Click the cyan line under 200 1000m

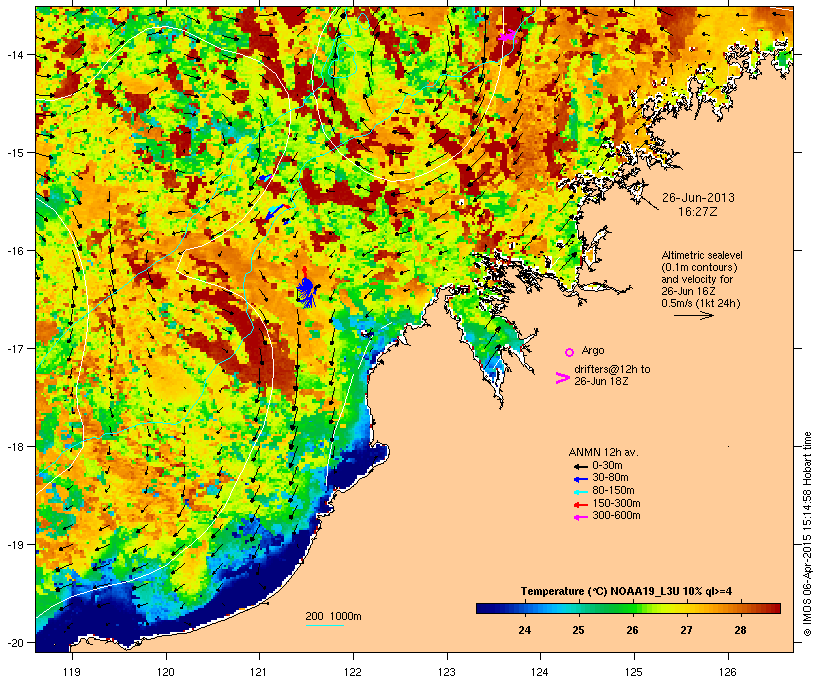click(x=325, y=625)
